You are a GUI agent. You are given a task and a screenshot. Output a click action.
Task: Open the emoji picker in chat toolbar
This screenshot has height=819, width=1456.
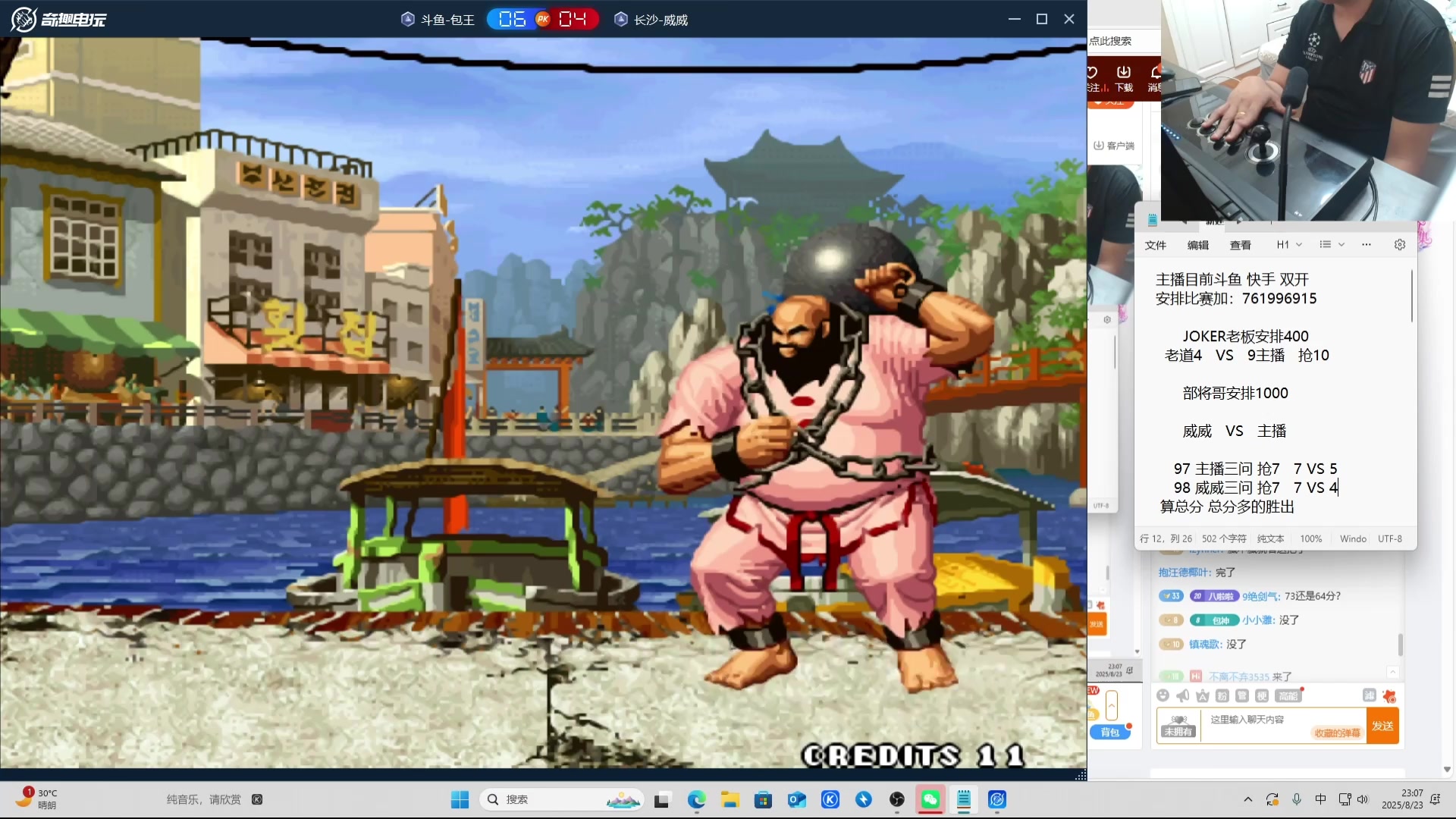(1163, 695)
